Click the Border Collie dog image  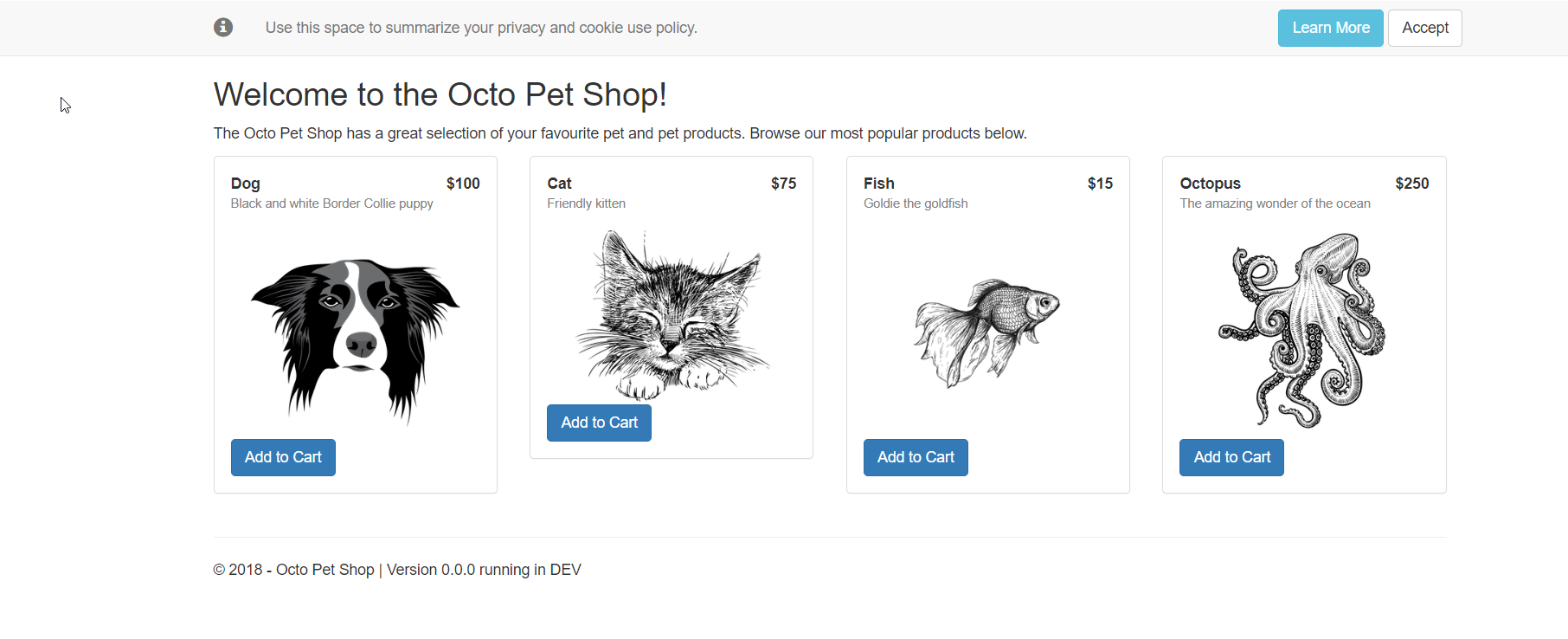pos(355,338)
